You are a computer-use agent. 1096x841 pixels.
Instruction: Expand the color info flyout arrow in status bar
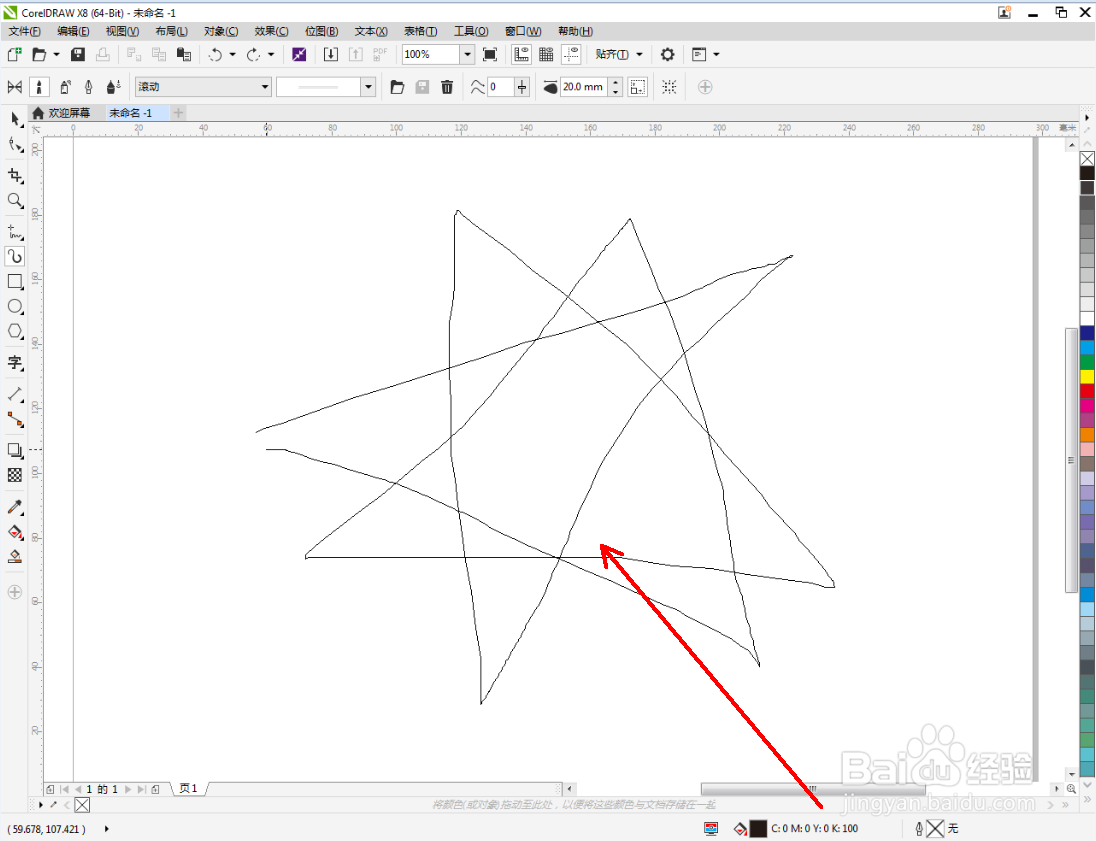pos(106,829)
